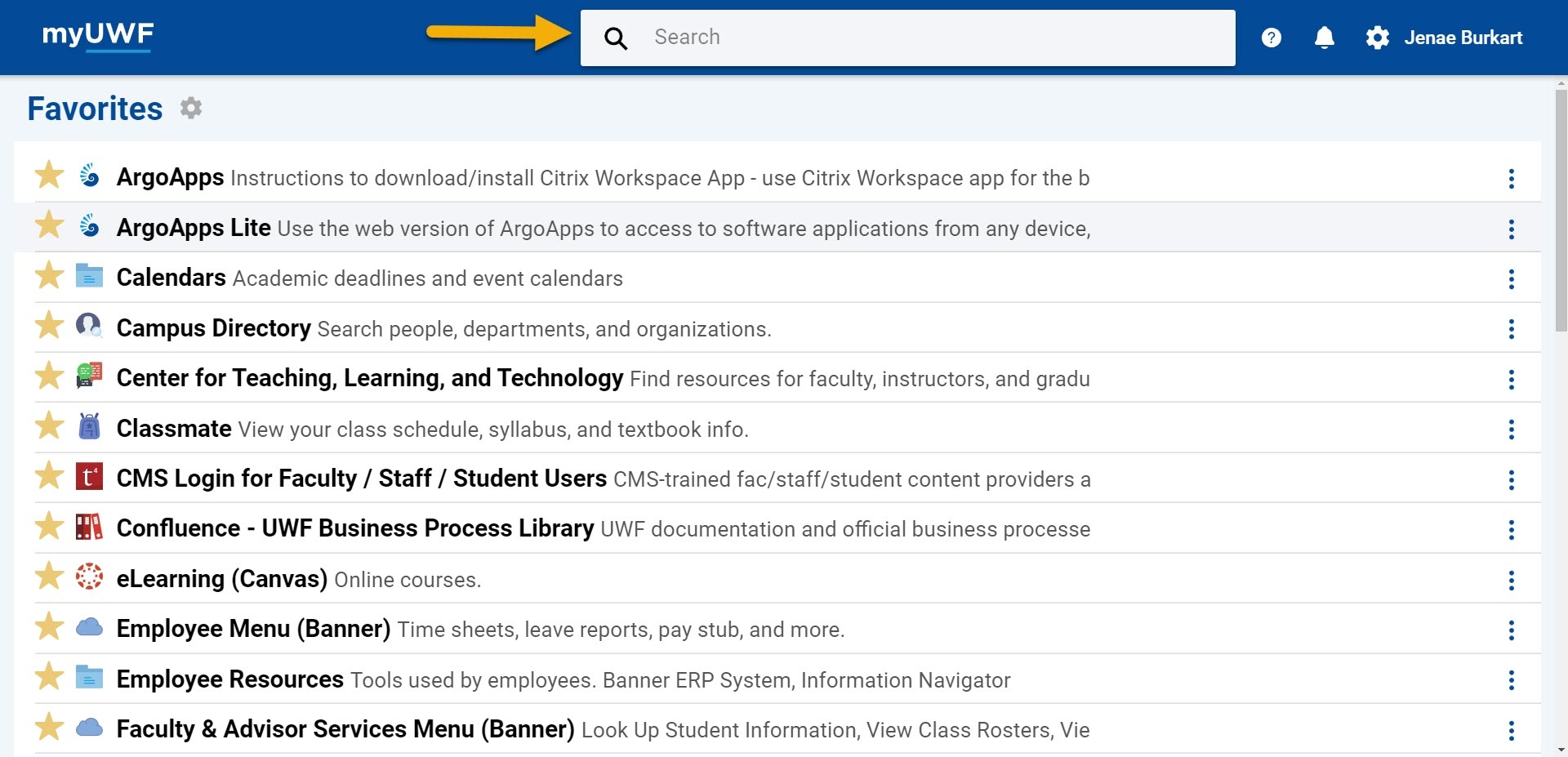Viewport: 1568px width, 757px height.
Task: Open the three-dot menu for Classmate
Action: (1511, 430)
